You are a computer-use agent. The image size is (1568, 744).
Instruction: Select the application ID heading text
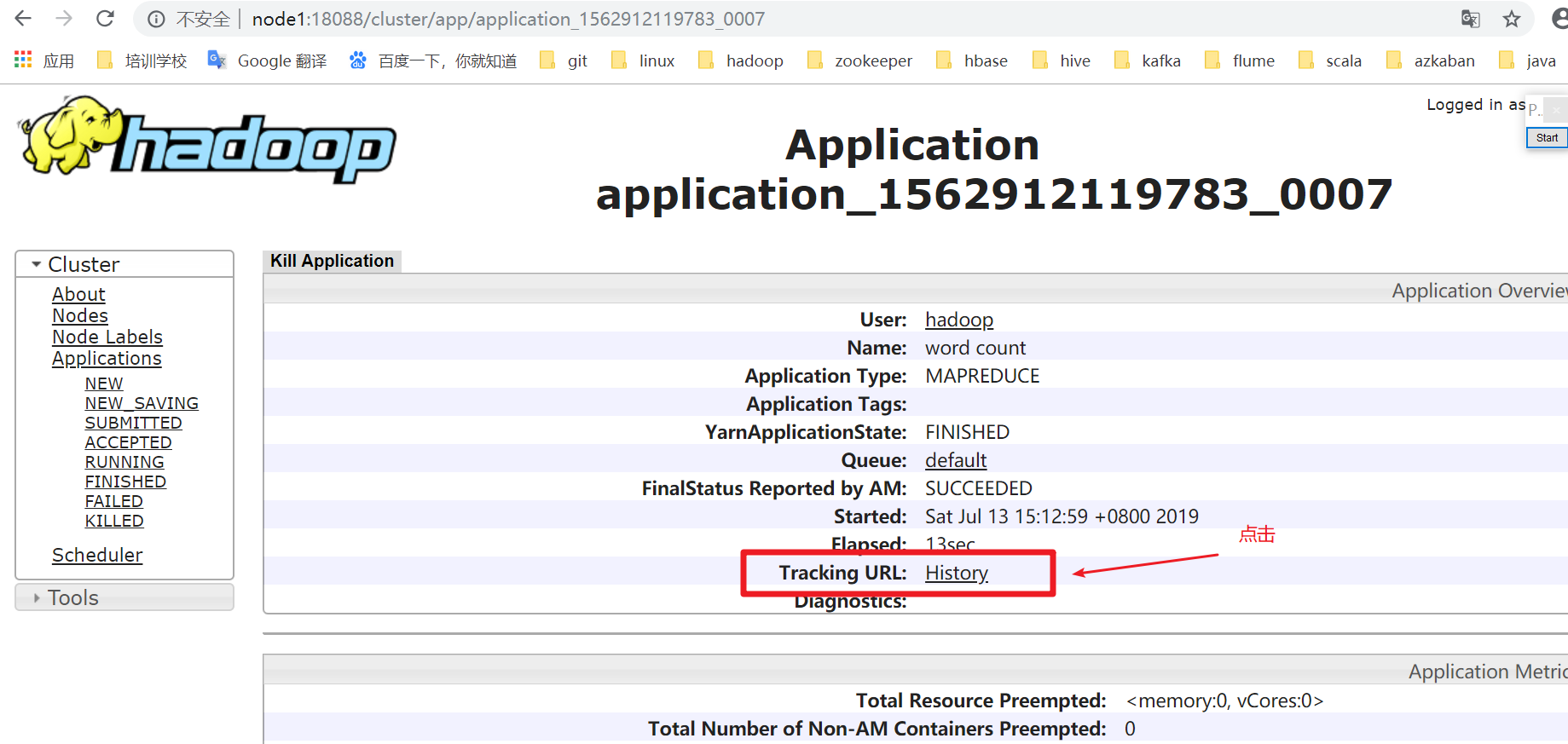click(994, 194)
